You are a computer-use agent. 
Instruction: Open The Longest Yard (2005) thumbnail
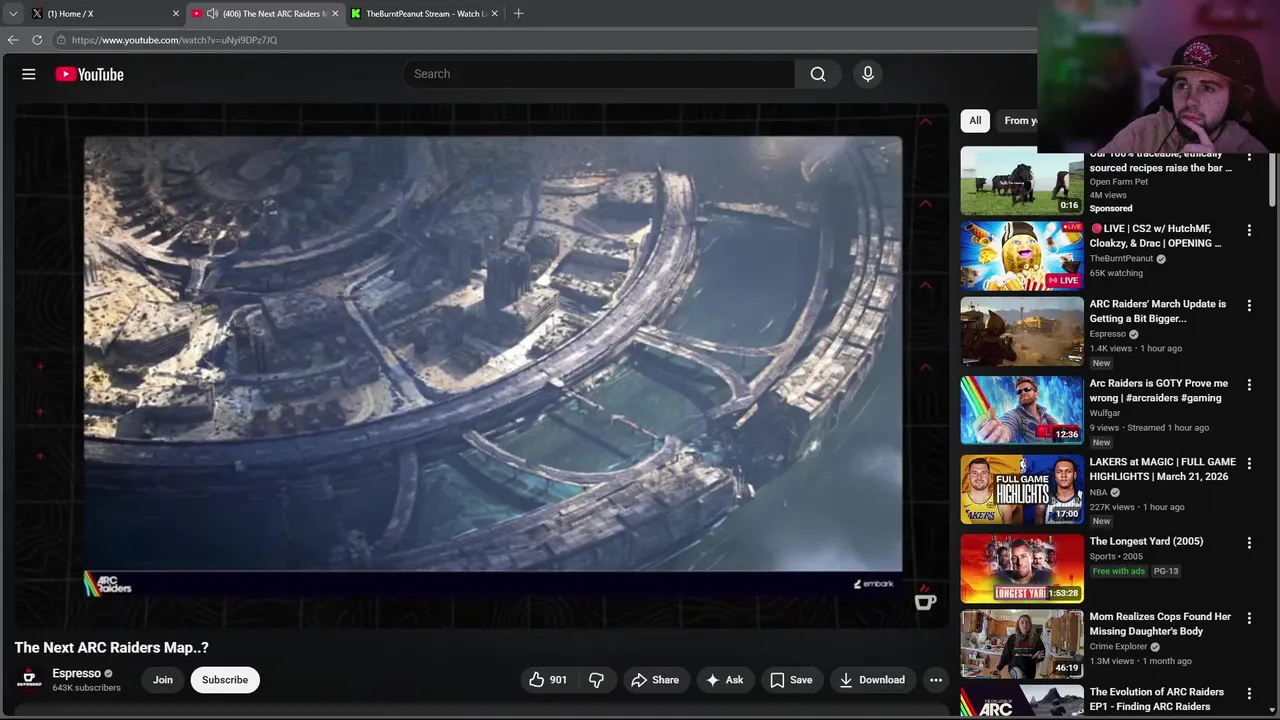click(x=1022, y=568)
